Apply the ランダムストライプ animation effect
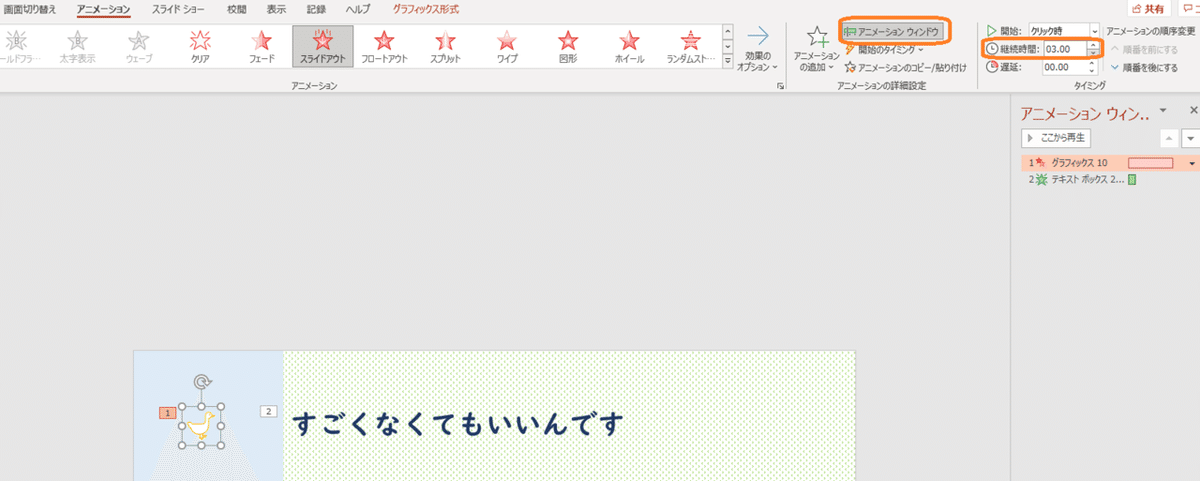The width and height of the screenshot is (1200, 481). (x=690, y=46)
